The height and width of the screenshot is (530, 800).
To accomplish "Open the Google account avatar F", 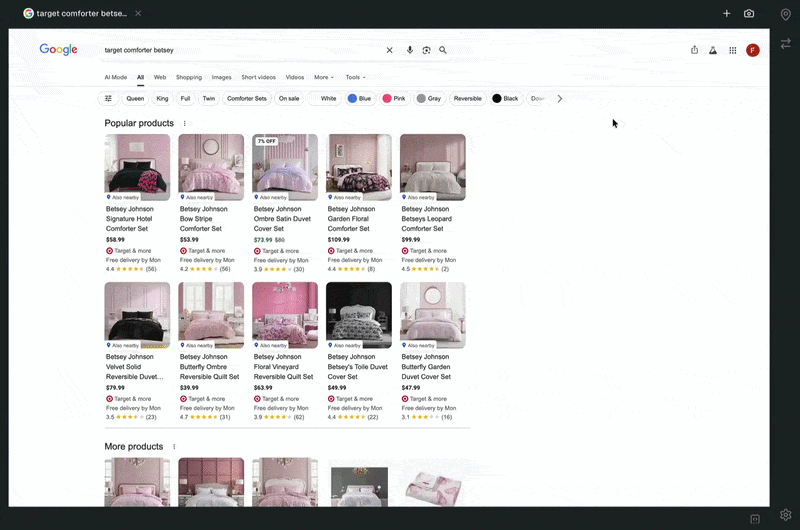I will tap(753, 50).
